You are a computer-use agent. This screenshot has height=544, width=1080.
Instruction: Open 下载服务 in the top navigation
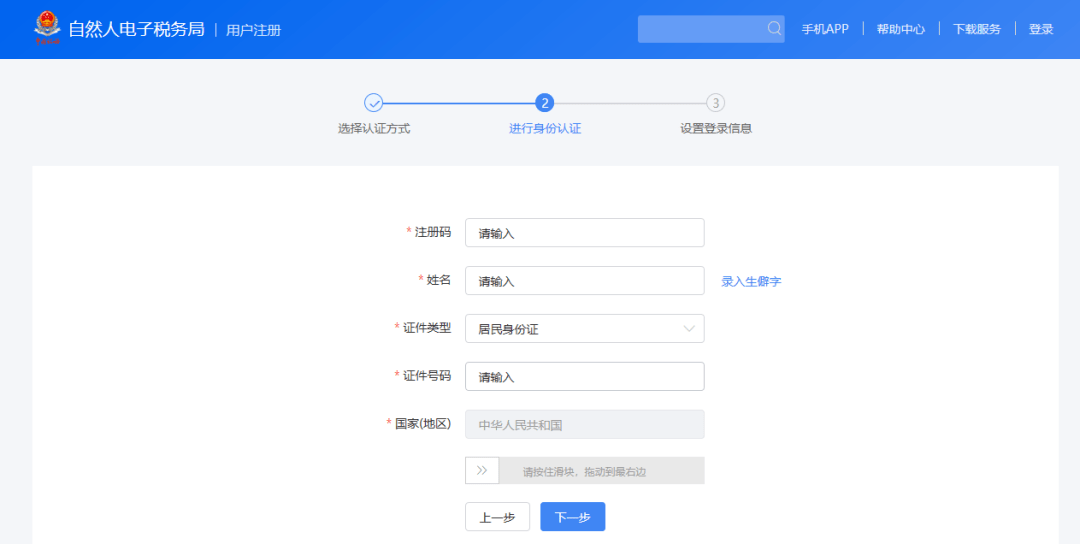977,29
